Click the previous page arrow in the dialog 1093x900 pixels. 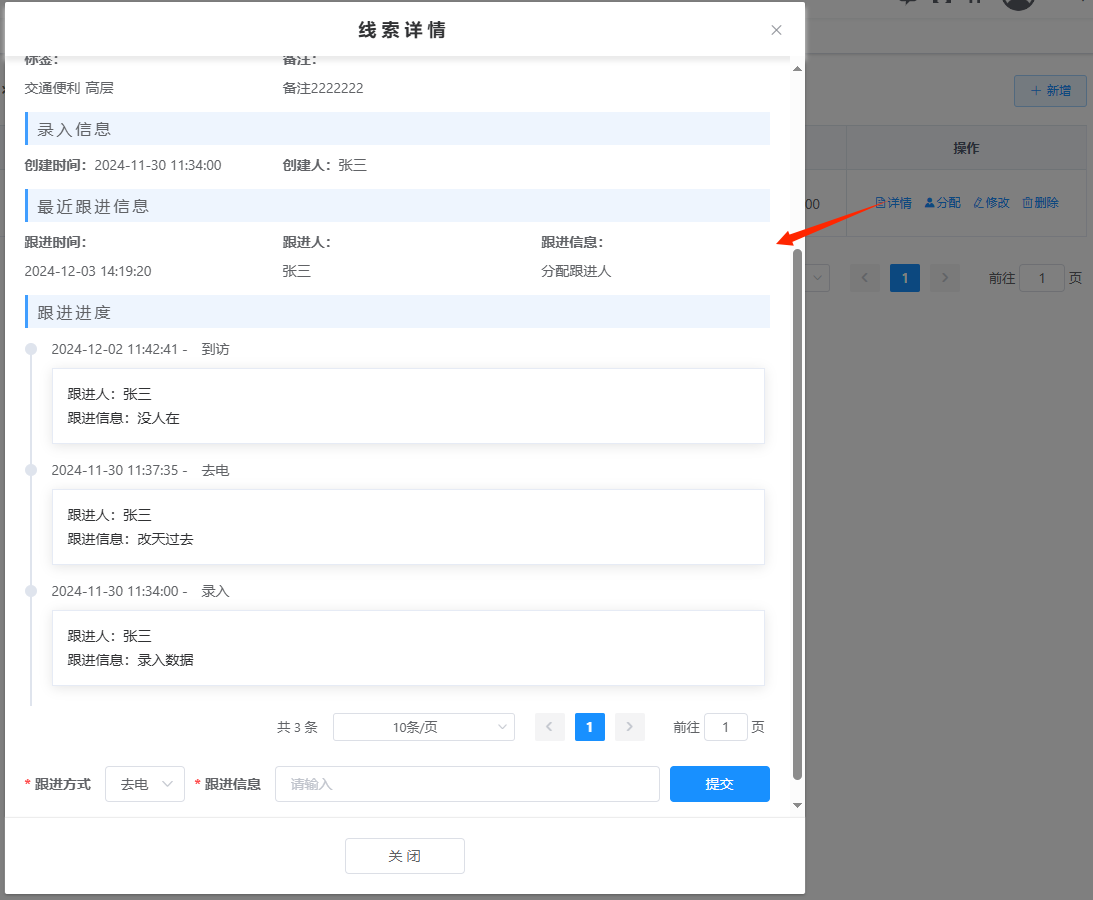550,727
